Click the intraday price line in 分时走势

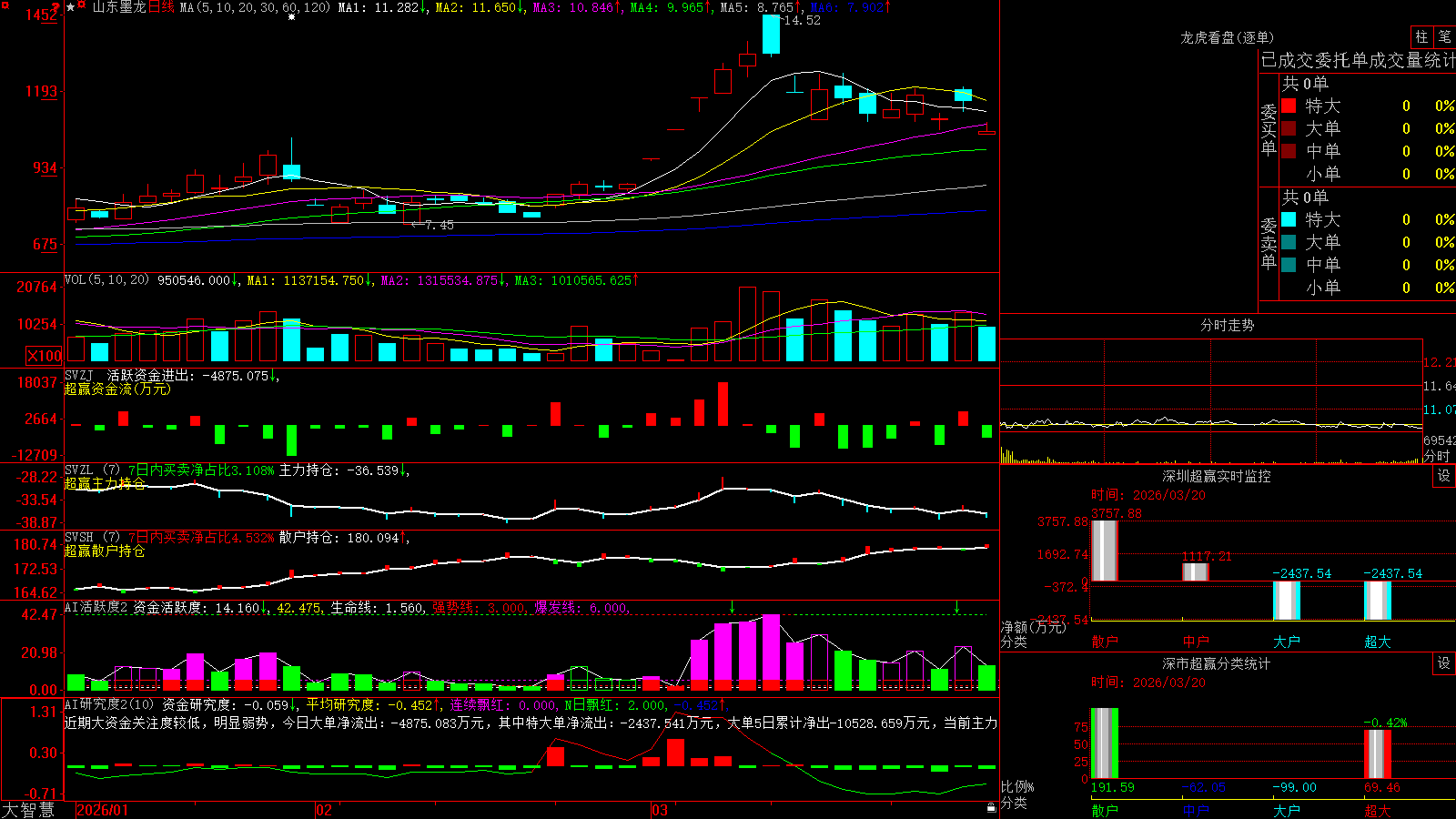click(x=1210, y=423)
